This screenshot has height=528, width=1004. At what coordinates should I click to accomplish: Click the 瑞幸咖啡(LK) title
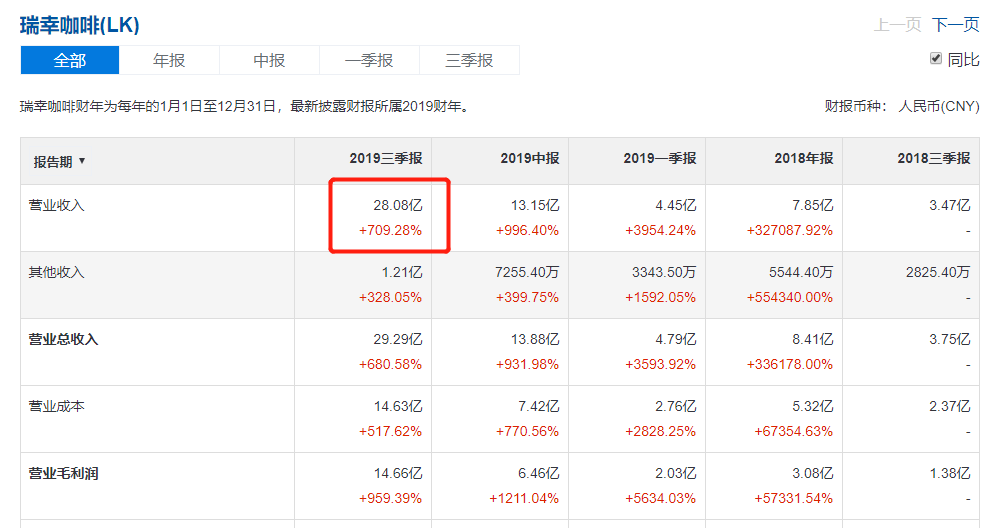pos(79,25)
